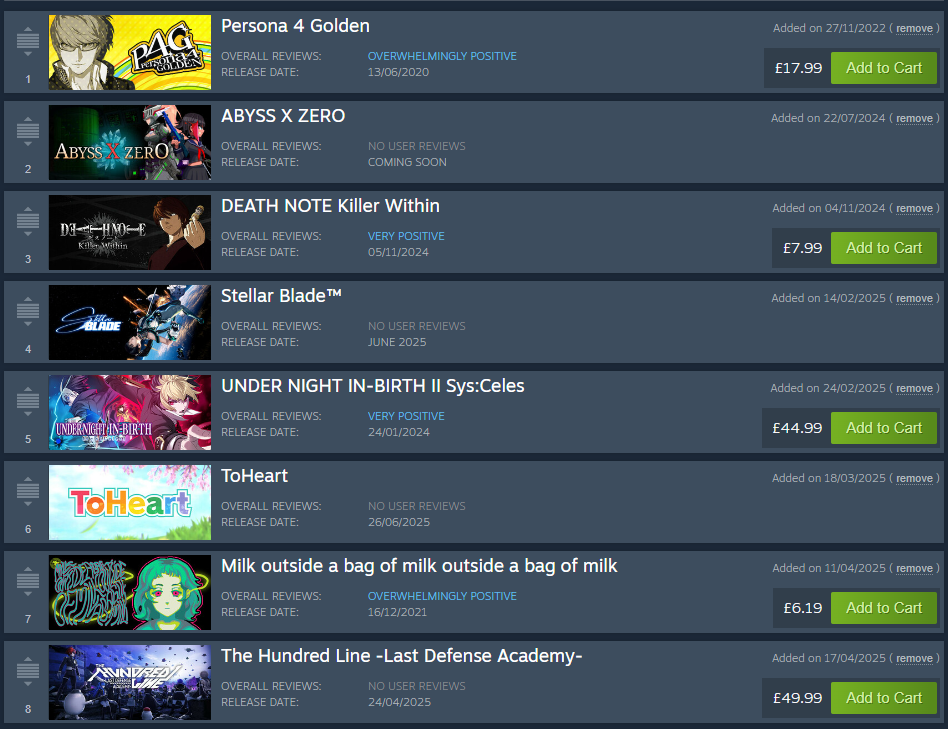948x729 pixels.
Task: Add UNDER NIGHT IN-BIRTH II to cart
Action: coord(883,428)
